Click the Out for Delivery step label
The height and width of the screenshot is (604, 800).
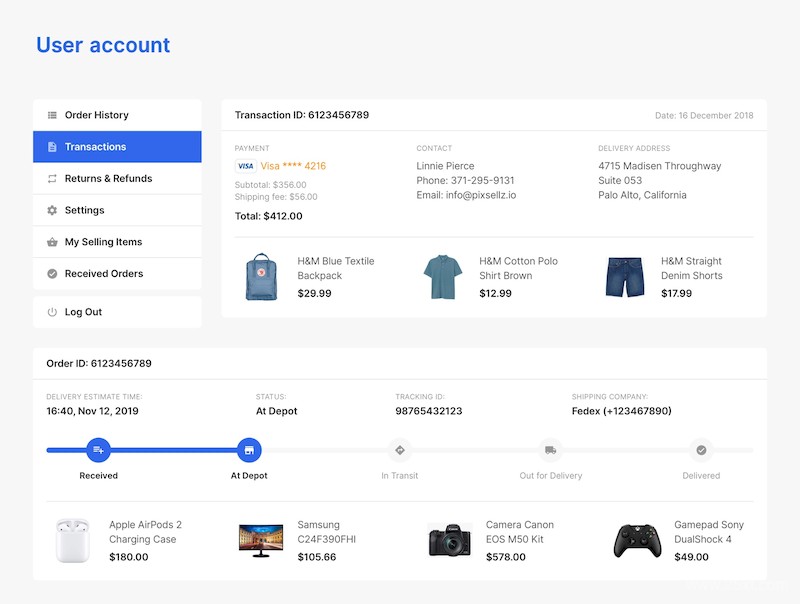coord(551,475)
